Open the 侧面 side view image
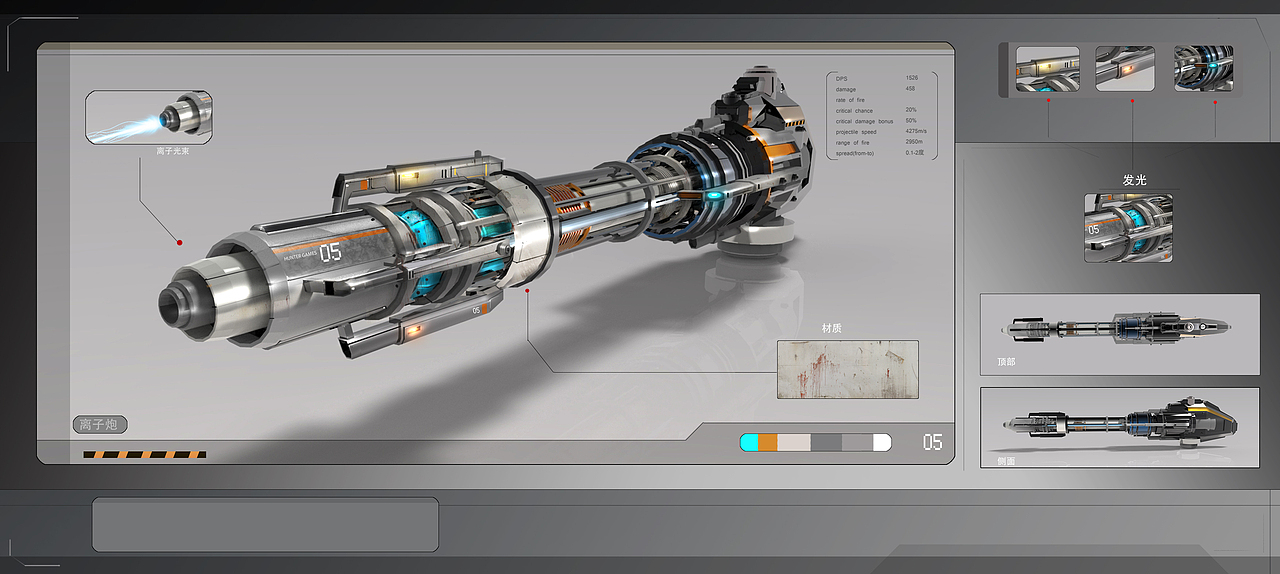The width and height of the screenshot is (1280, 574). click(x=1119, y=427)
